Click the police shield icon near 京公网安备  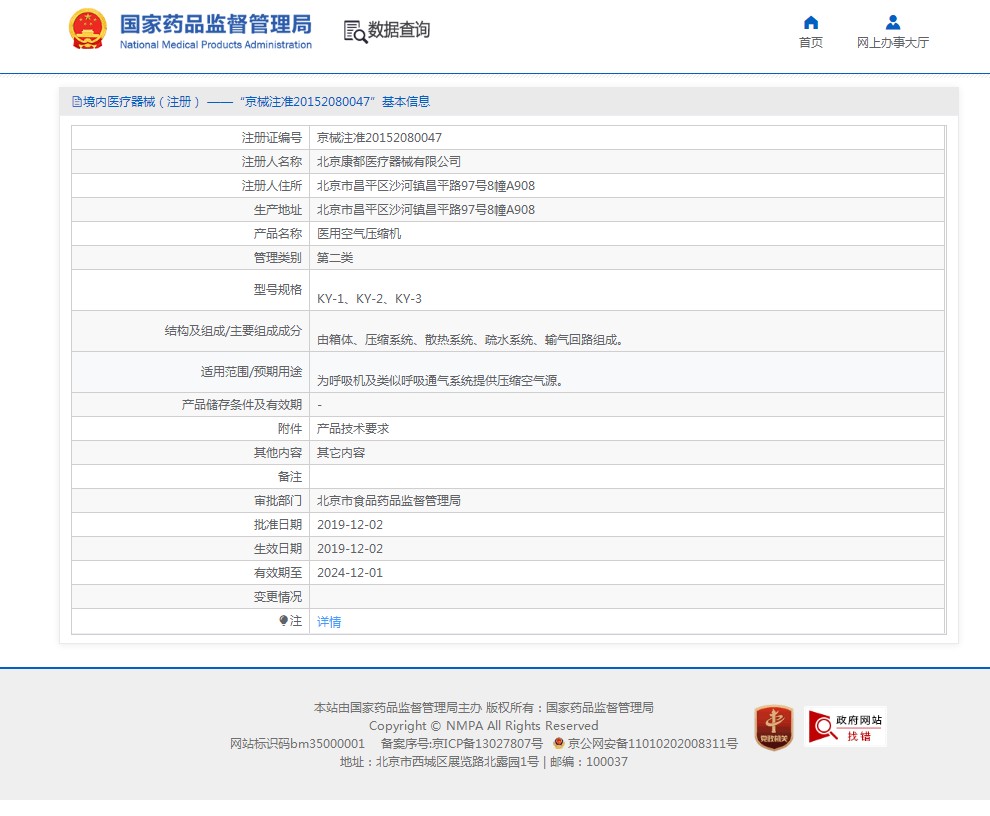[x=558, y=743]
